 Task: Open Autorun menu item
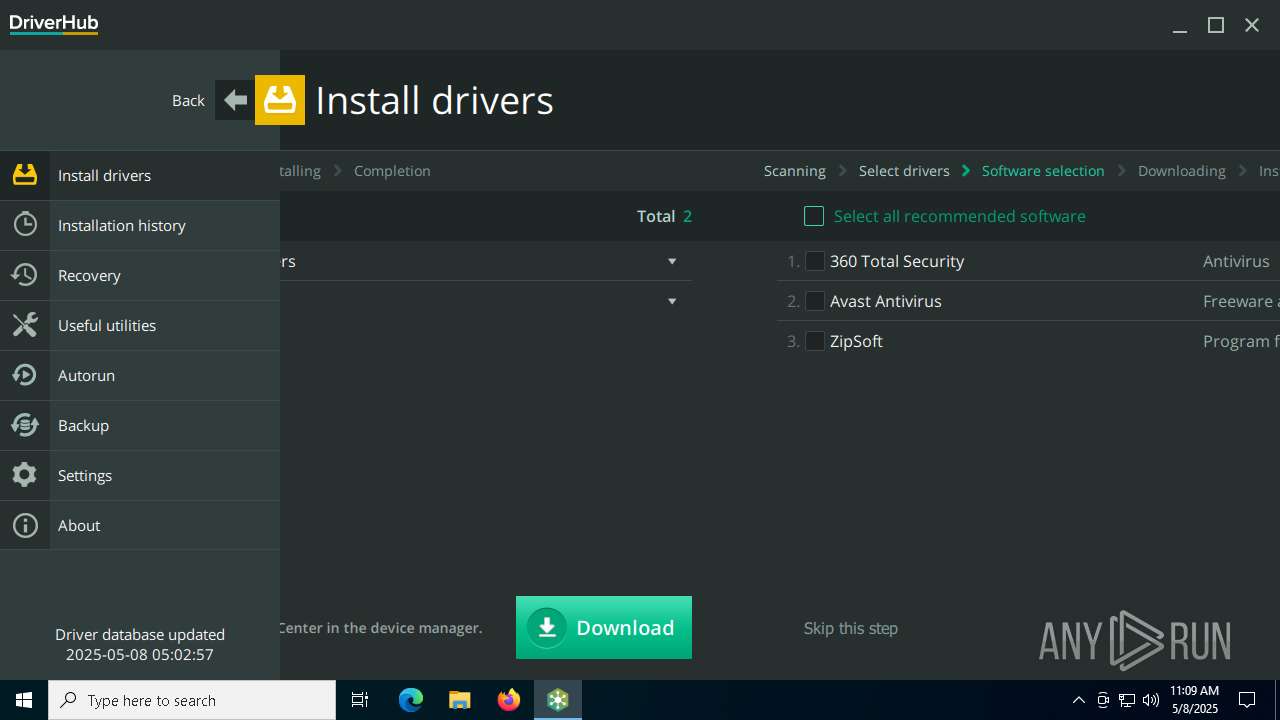pos(140,375)
